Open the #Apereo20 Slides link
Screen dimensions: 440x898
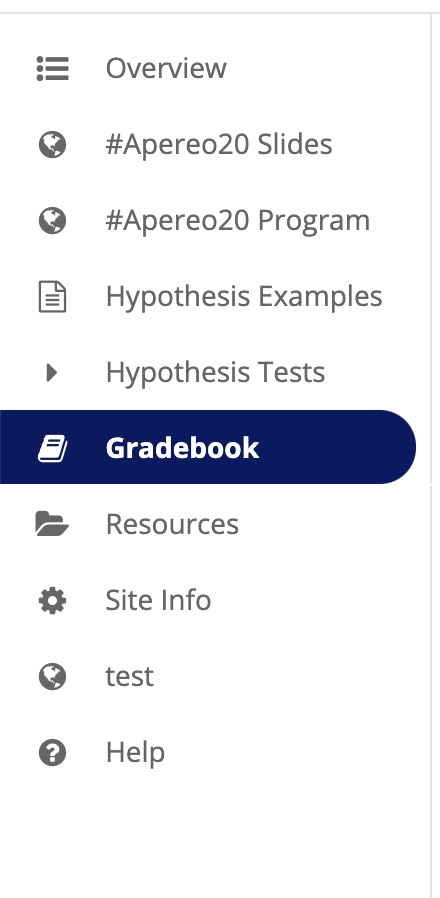click(x=219, y=144)
